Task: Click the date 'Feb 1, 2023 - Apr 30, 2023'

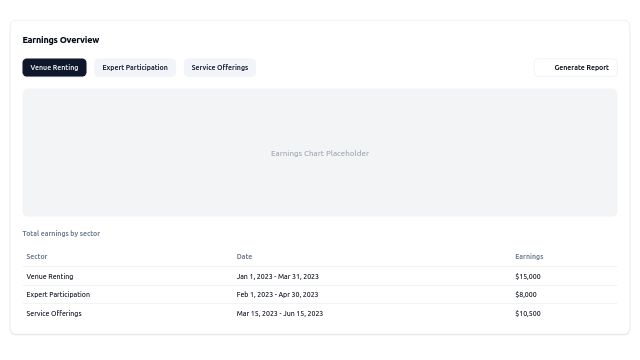Action: 277,294
